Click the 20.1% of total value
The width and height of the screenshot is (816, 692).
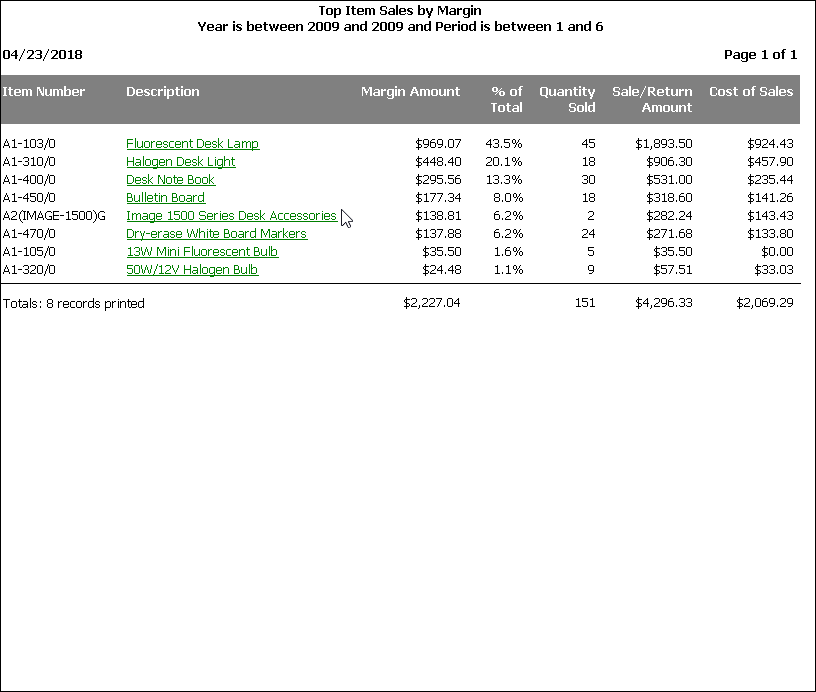504,162
